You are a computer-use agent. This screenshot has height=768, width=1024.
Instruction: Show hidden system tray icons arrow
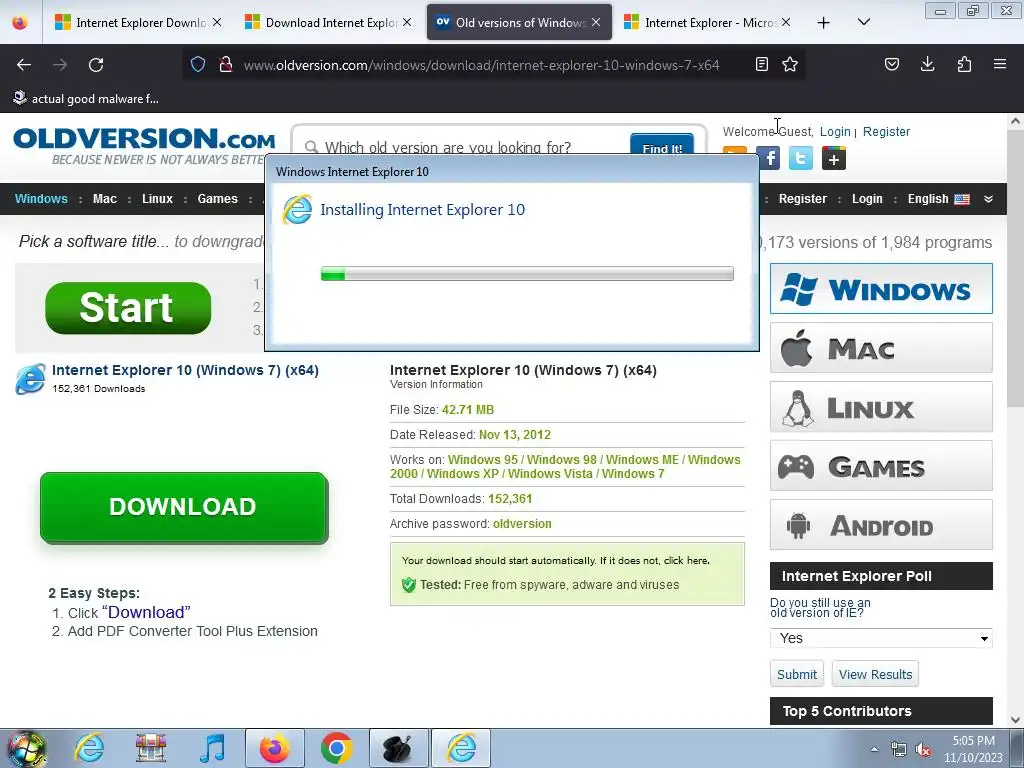tap(874, 749)
